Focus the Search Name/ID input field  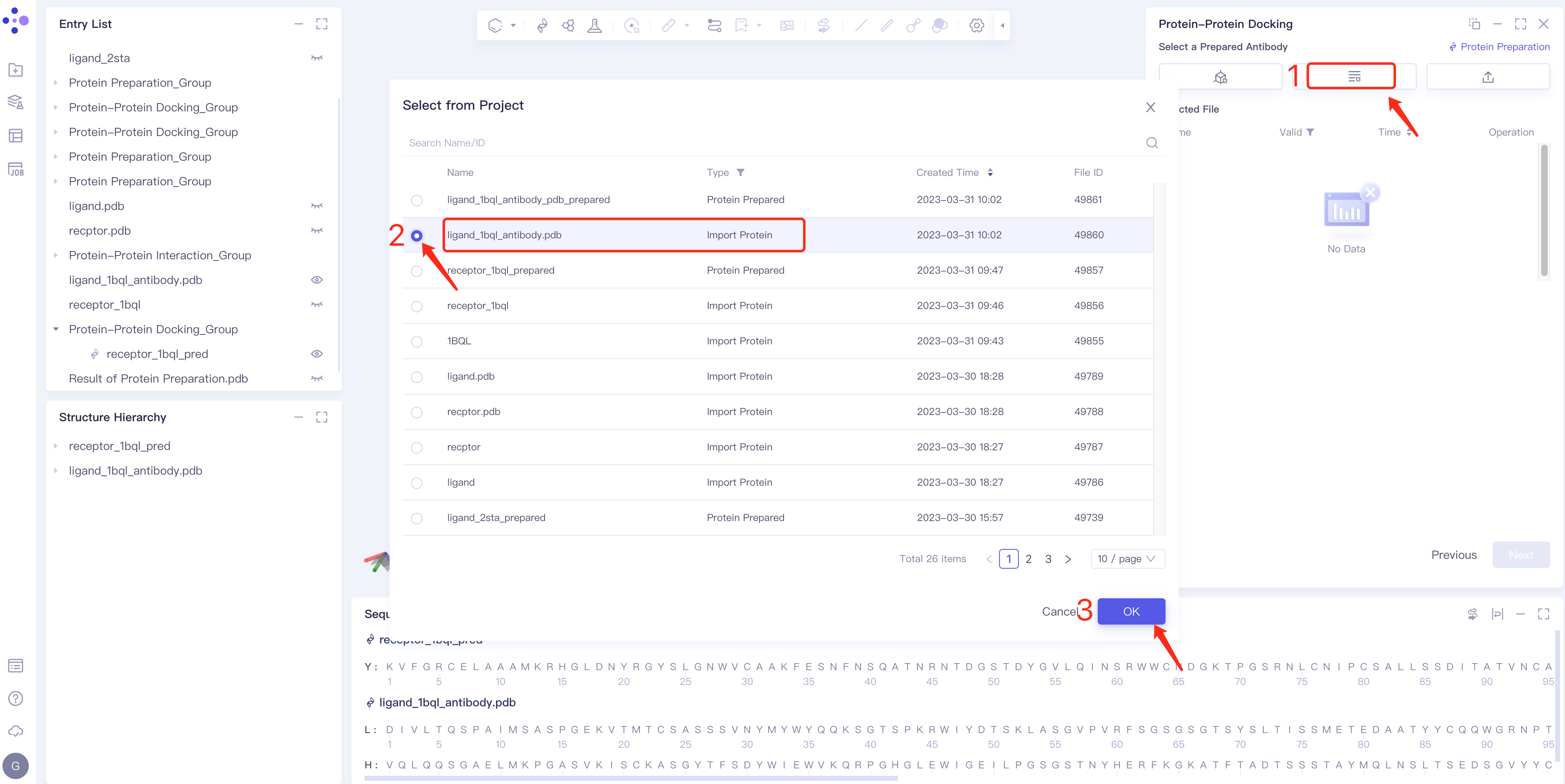coord(773,143)
